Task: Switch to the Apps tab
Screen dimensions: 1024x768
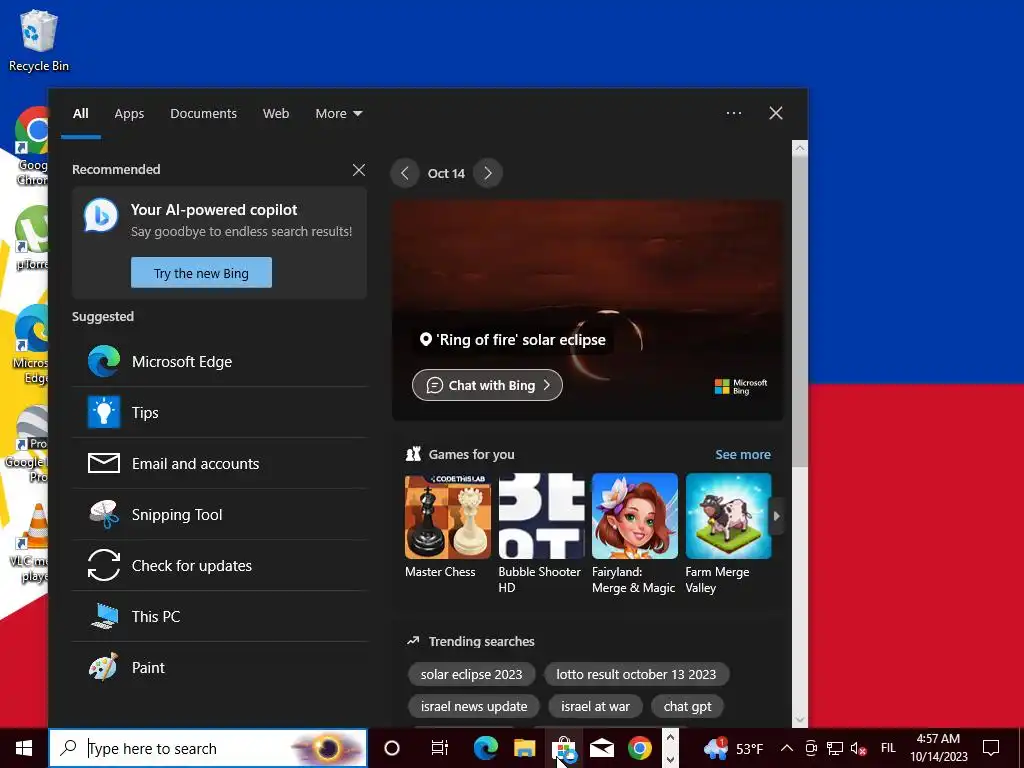Action: pos(129,113)
